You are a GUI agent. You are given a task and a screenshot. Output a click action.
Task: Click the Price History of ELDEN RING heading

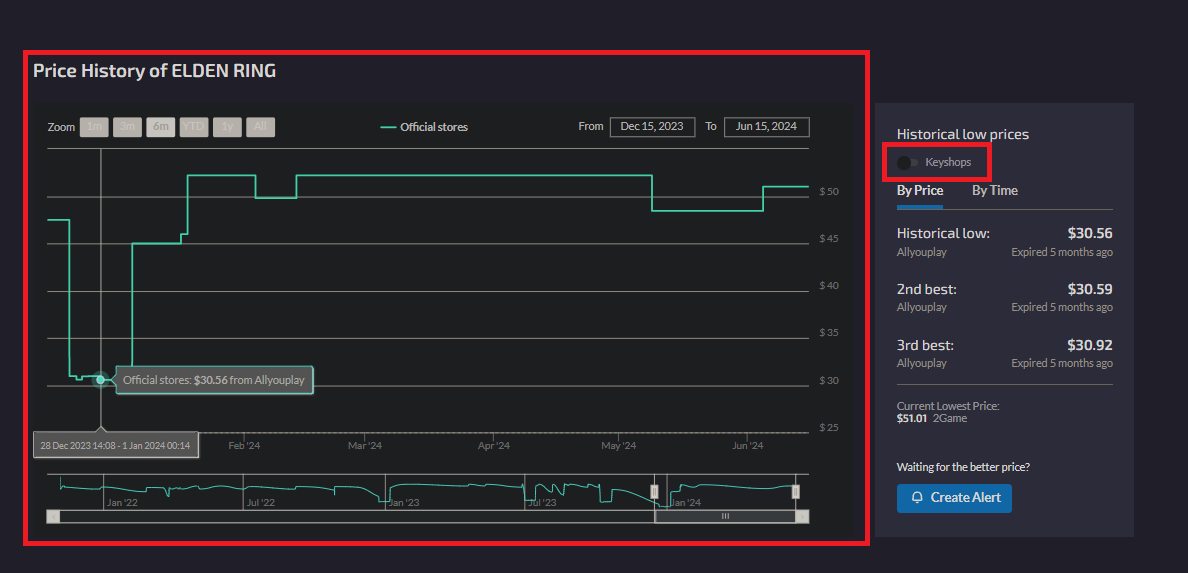pos(155,71)
